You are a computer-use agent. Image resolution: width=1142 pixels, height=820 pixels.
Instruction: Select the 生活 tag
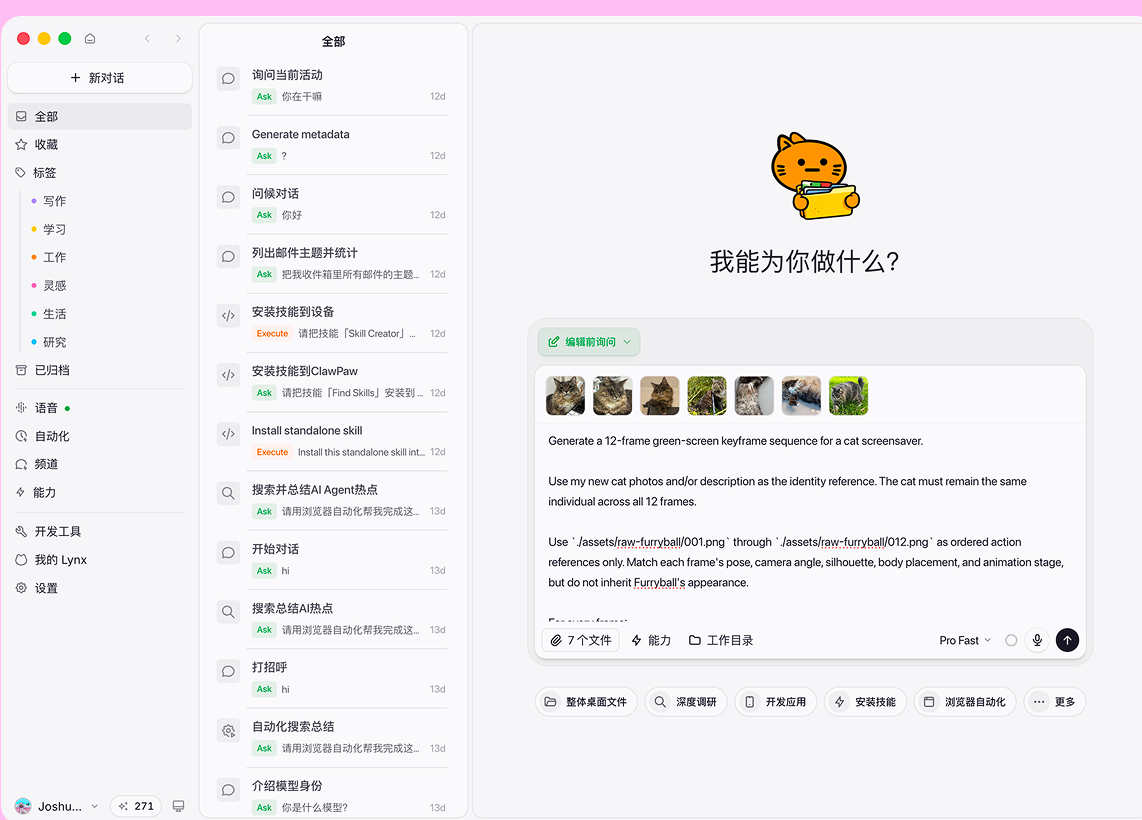click(x=54, y=314)
